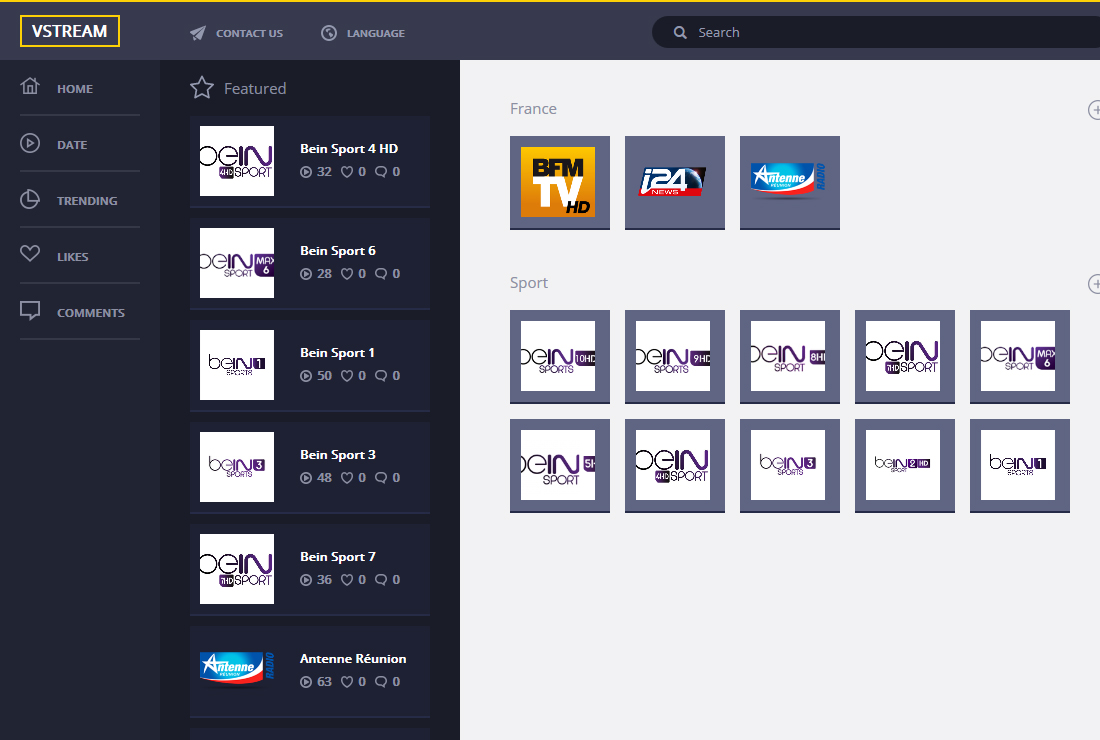Click comment icon on Bein Sport 3
This screenshot has height=740, width=1100.
tap(381, 478)
